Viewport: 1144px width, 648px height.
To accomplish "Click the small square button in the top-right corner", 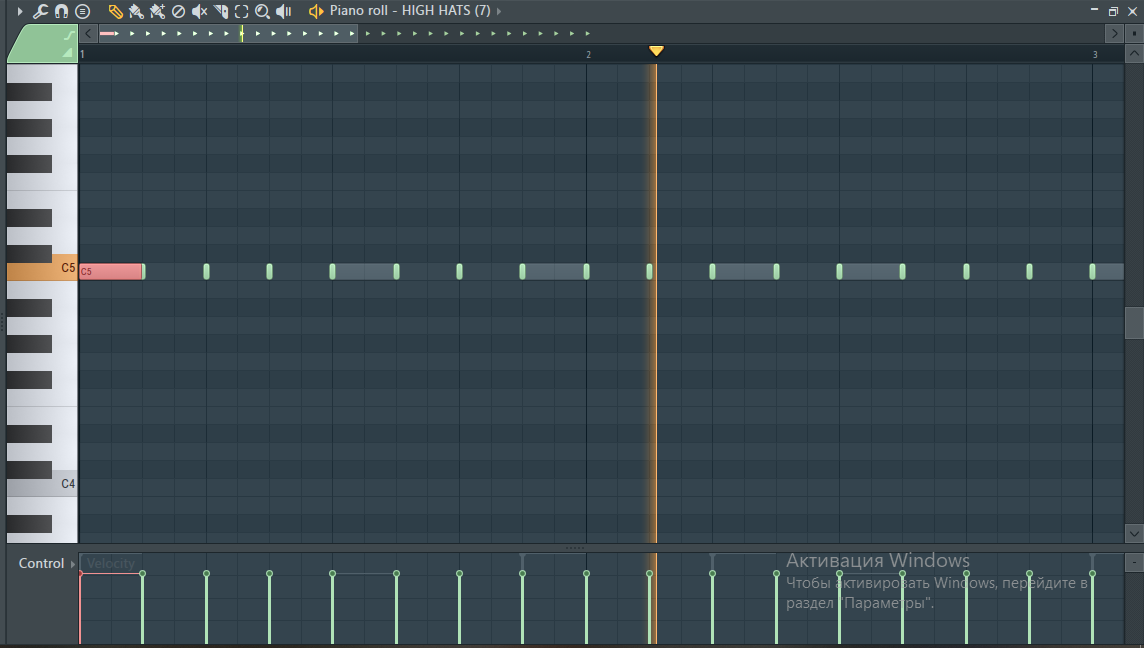I will point(1134,33).
